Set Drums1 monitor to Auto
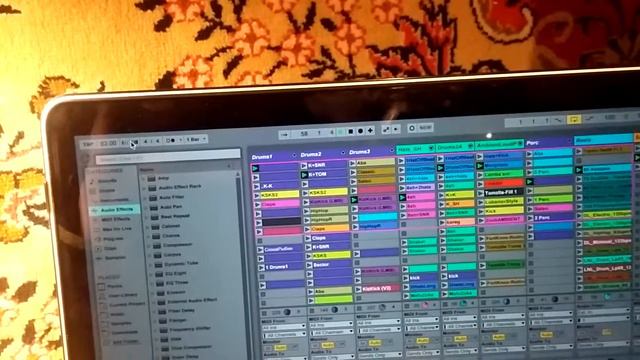Image resolution: width=640 pixels, height=360 pixels. [x=280, y=347]
